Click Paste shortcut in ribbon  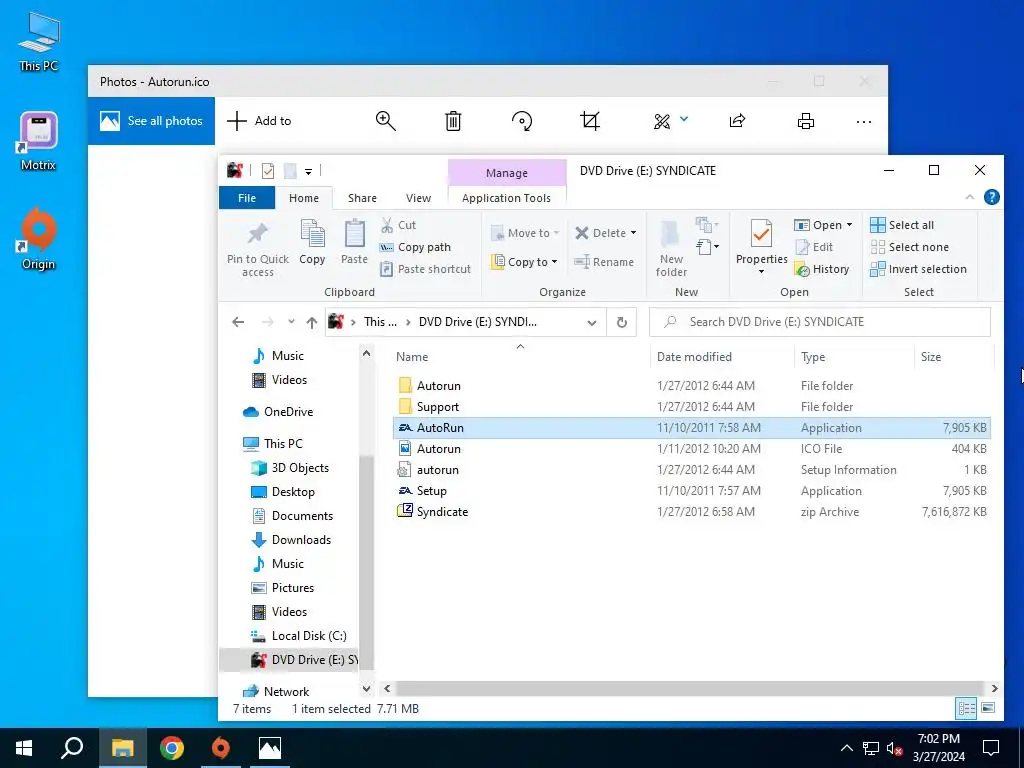click(425, 269)
